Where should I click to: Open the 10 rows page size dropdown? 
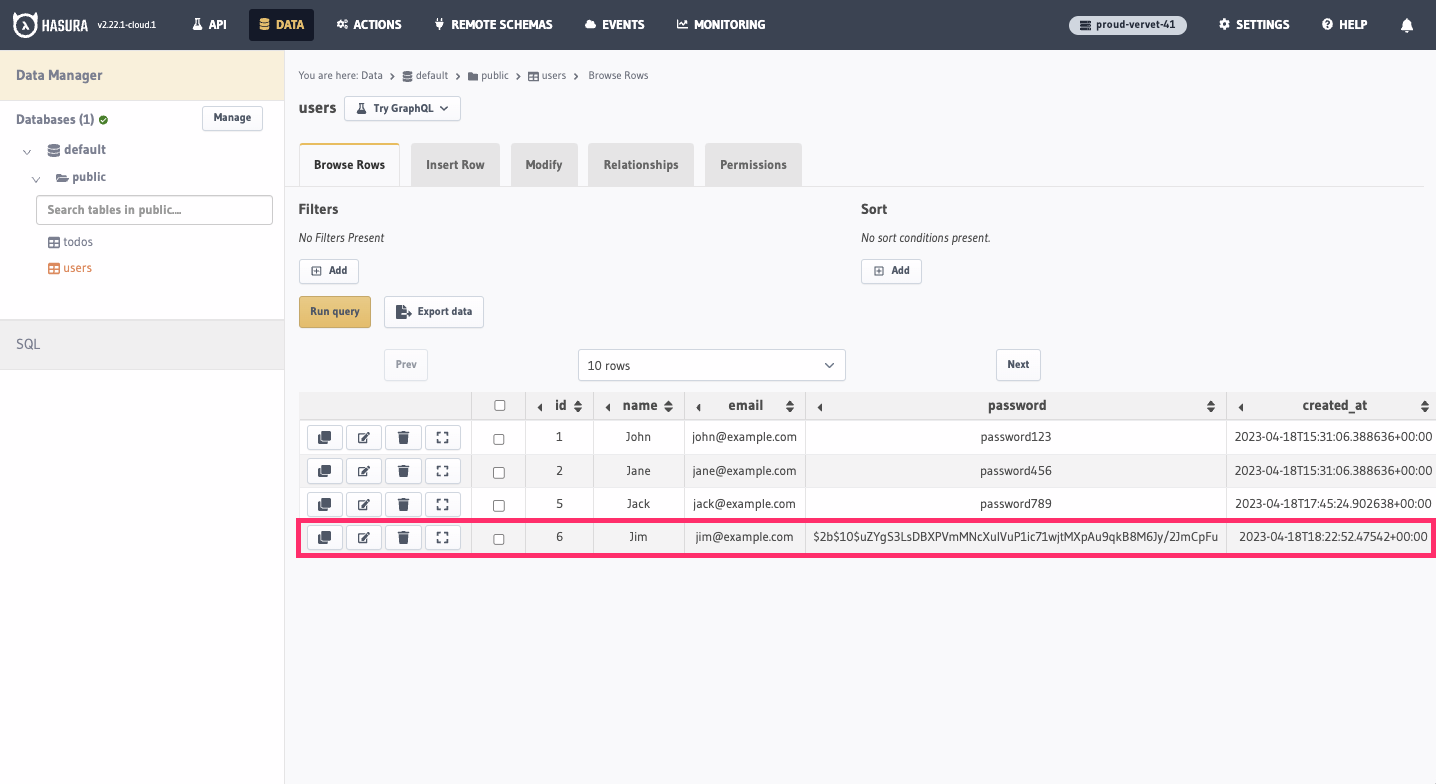click(711, 365)
